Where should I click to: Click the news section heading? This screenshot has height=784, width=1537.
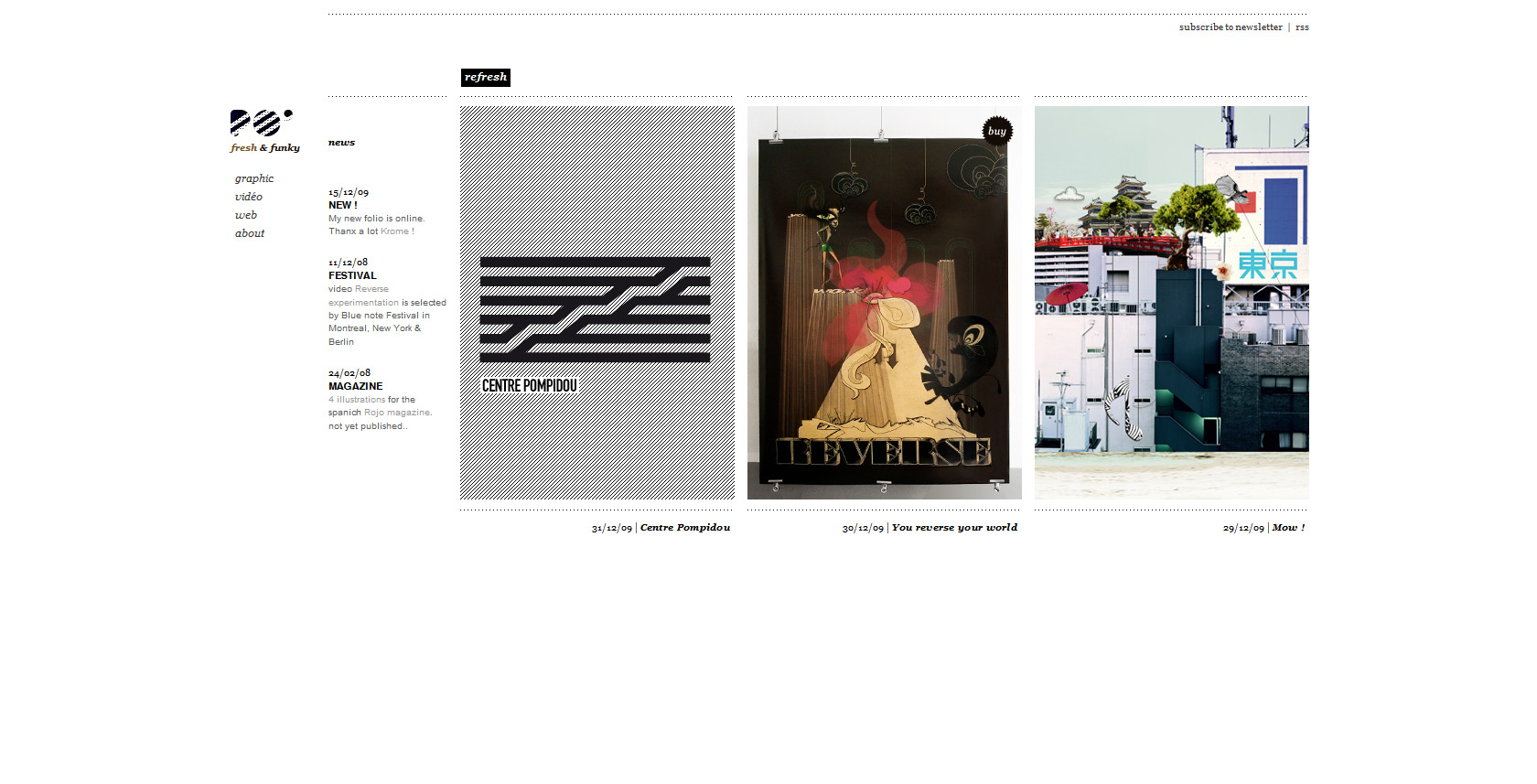[341, 143]
